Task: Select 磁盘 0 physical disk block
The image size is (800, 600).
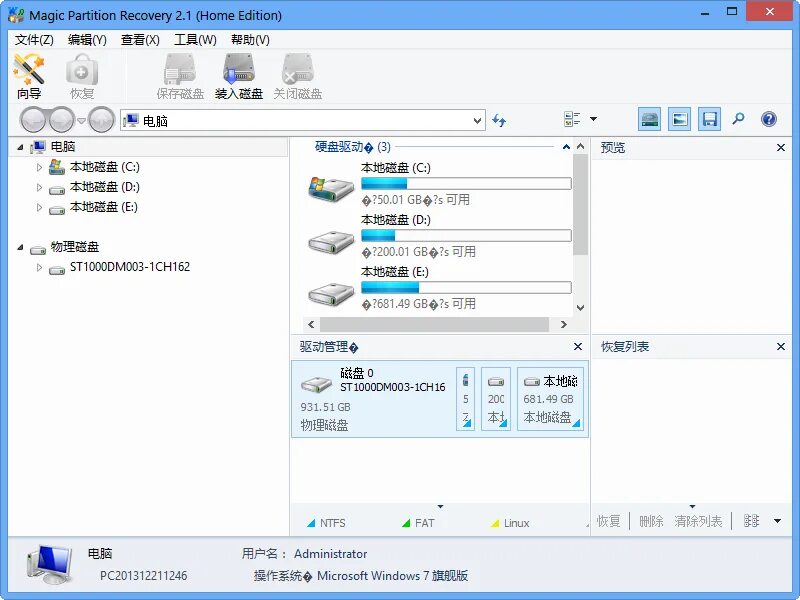Action: [373, 399]
